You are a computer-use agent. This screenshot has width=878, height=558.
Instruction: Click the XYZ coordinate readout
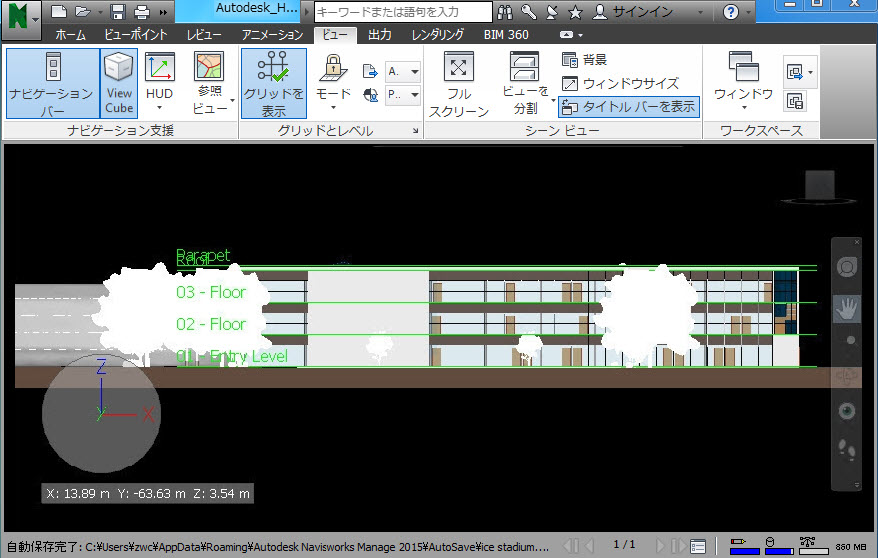coord(148,494)
